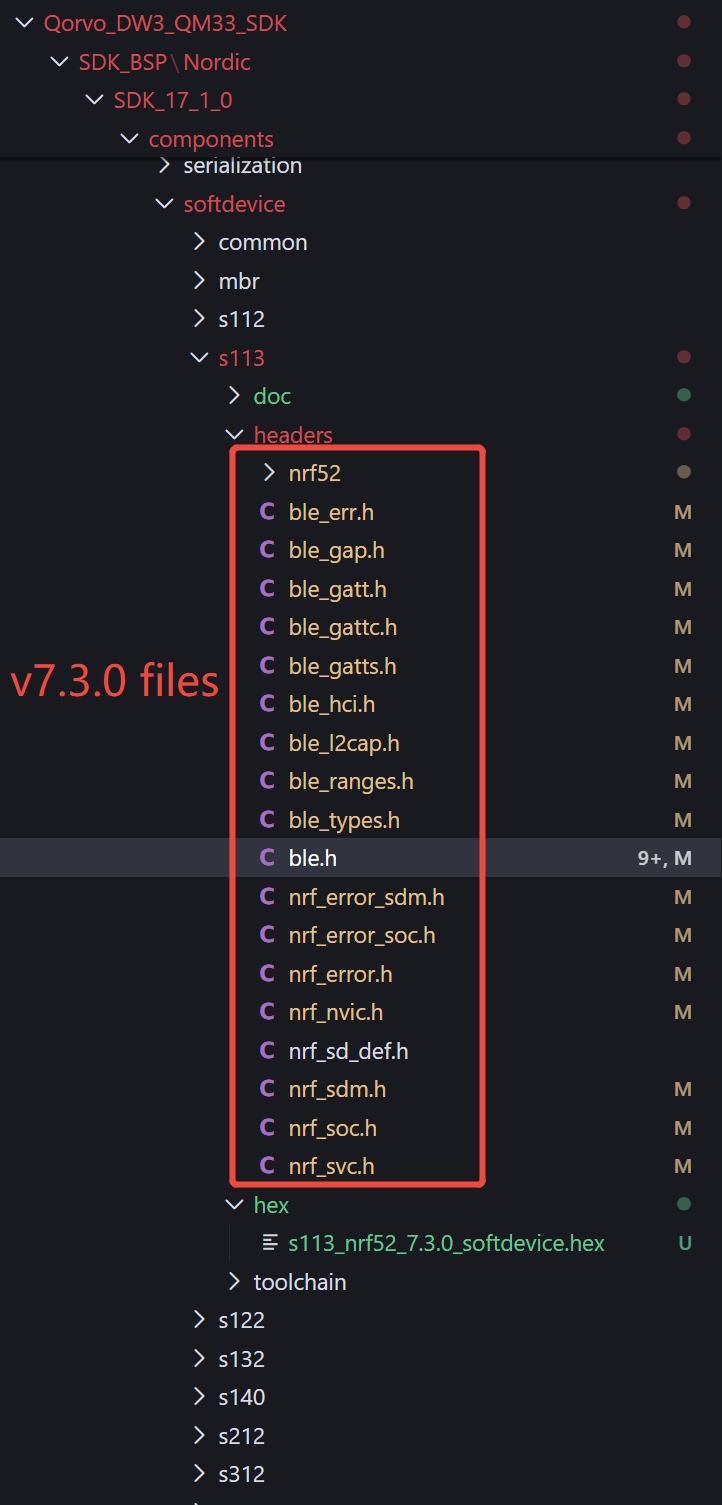
Task: Select nrf_soc.h file
Action: pyautogui.click(x=333, y=1128)
